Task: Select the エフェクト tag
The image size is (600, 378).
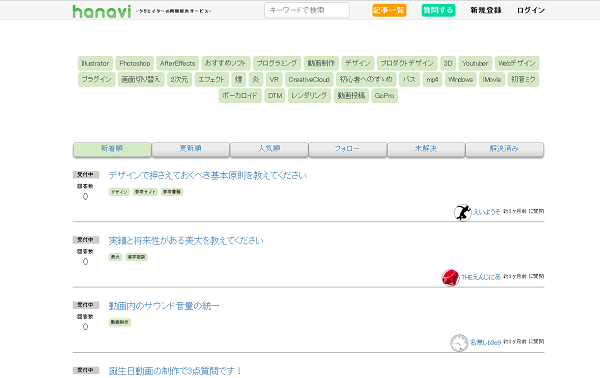Action: point(211,79)
